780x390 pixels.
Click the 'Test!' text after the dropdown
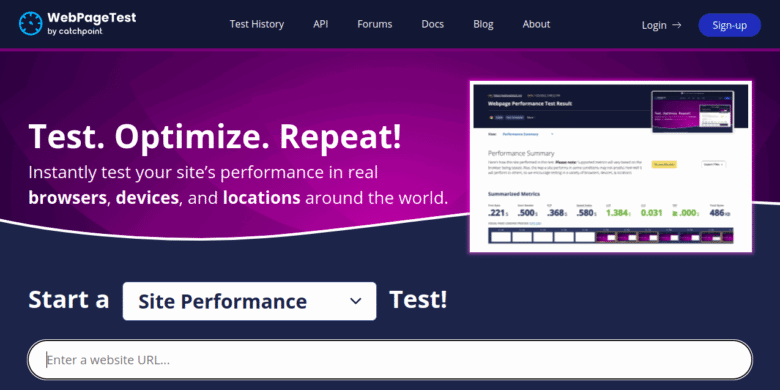418,300
